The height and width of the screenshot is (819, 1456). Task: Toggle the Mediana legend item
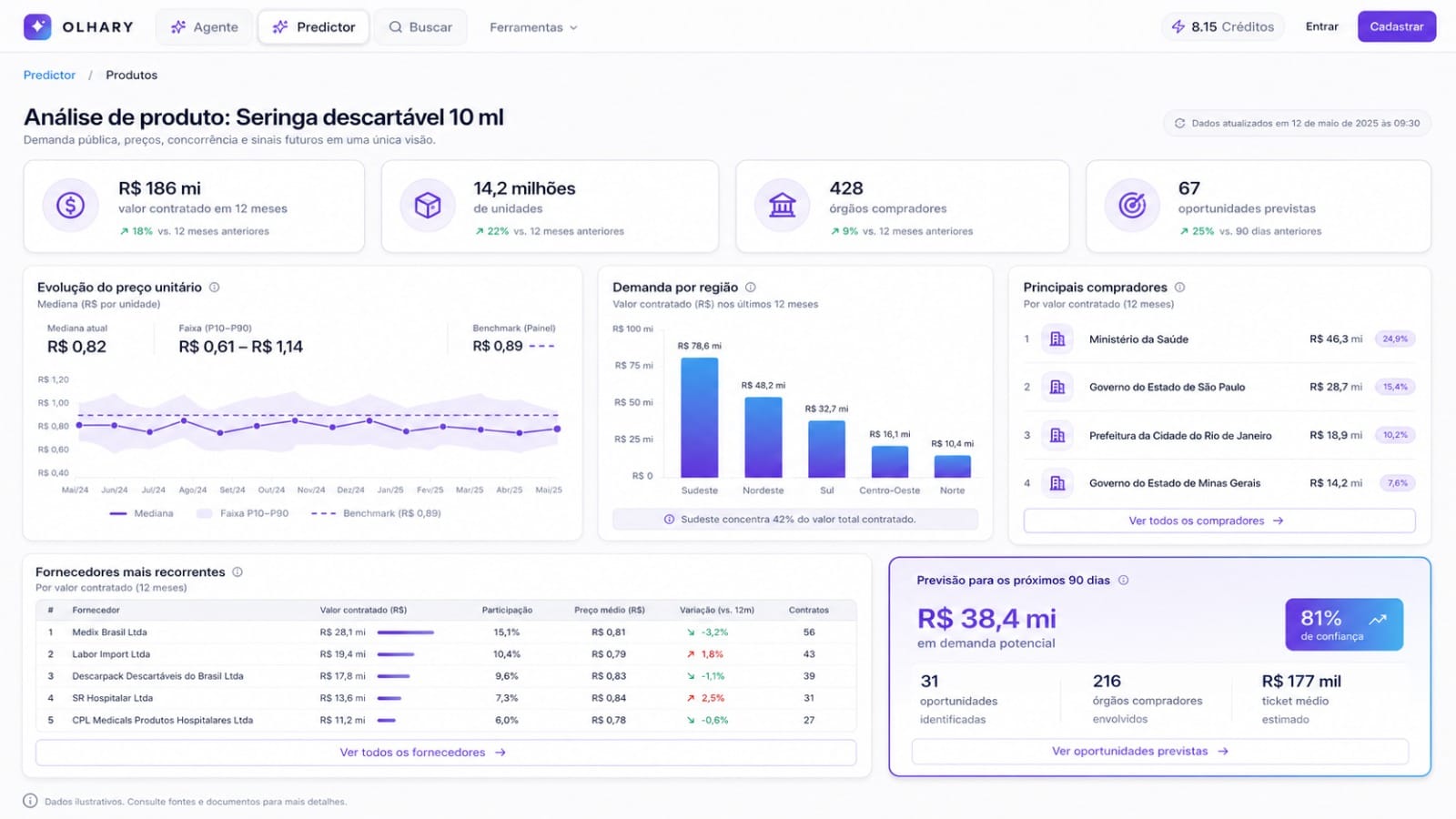pos(141,514)
